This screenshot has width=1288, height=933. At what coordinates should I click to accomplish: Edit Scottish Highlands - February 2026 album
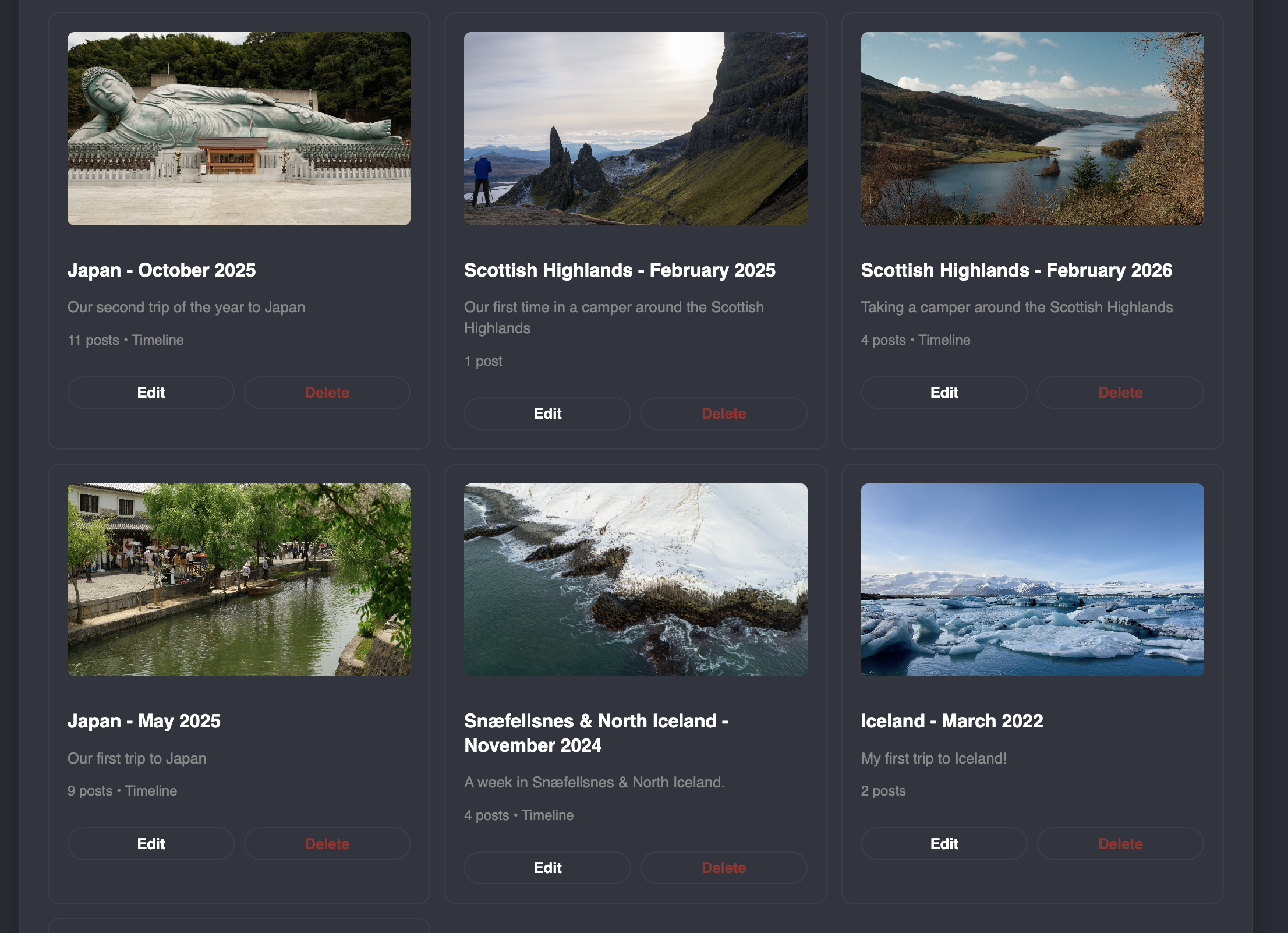(x=944, y=393)
